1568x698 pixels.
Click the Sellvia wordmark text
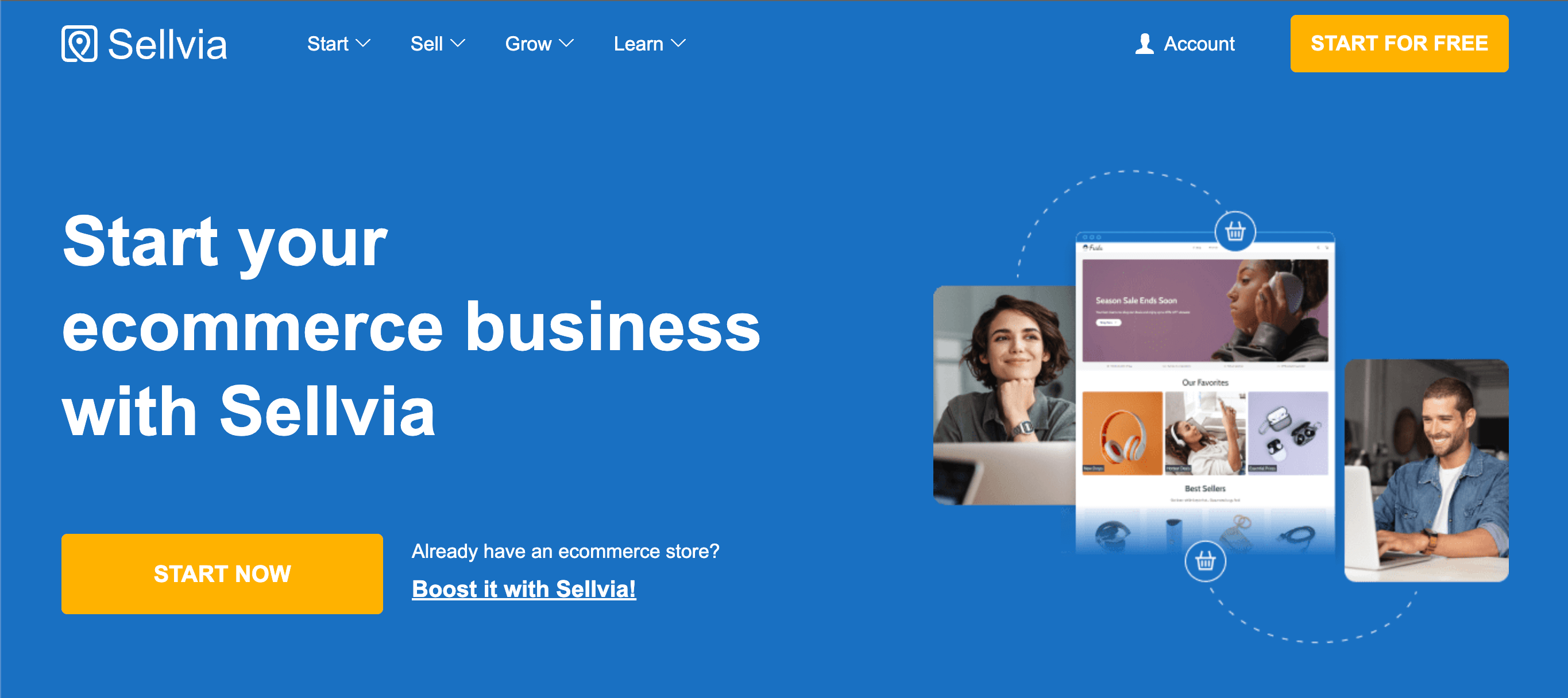pyautogui.click(x=167, y=44)
